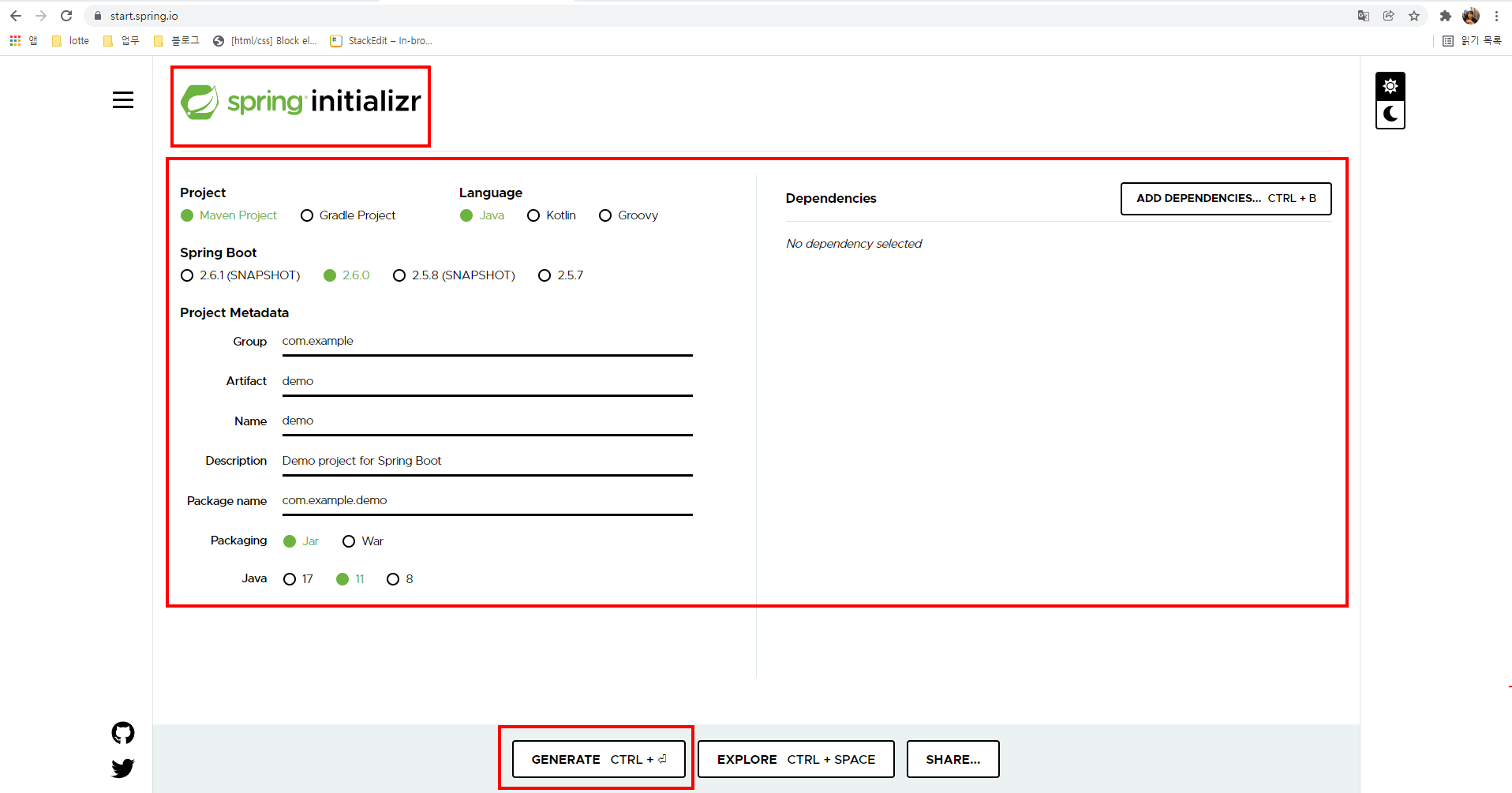Open the 업무 bookmark folder
1512x793 pixels.
(122, 41)
